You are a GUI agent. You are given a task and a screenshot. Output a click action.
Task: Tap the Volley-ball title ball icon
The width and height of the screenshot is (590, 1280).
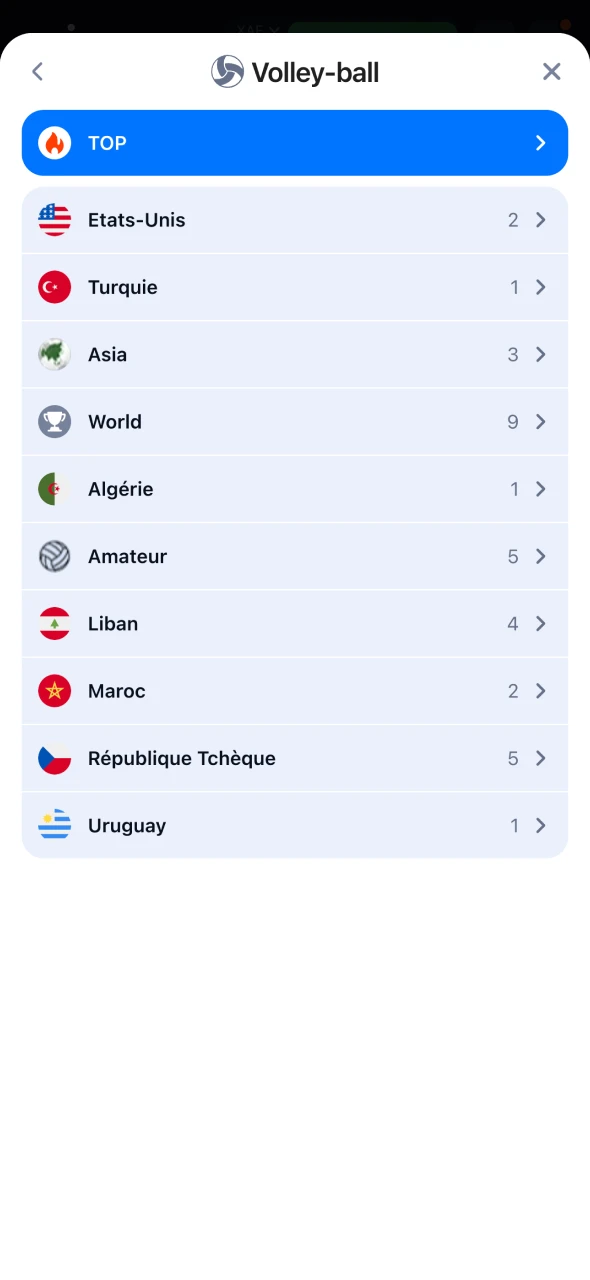pos(227,72)
